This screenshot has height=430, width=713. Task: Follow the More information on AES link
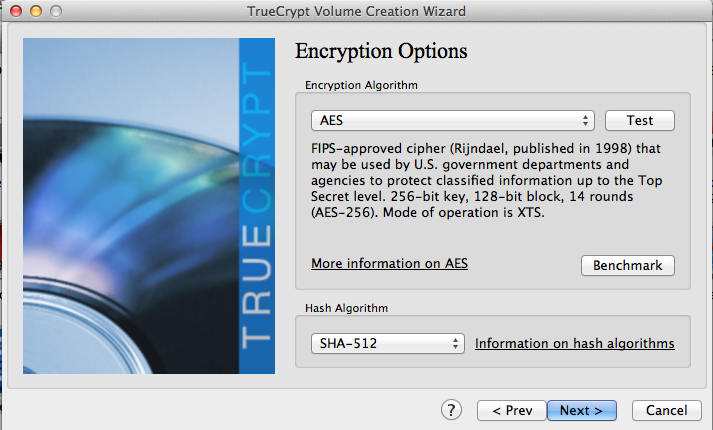tap(389, 264)
